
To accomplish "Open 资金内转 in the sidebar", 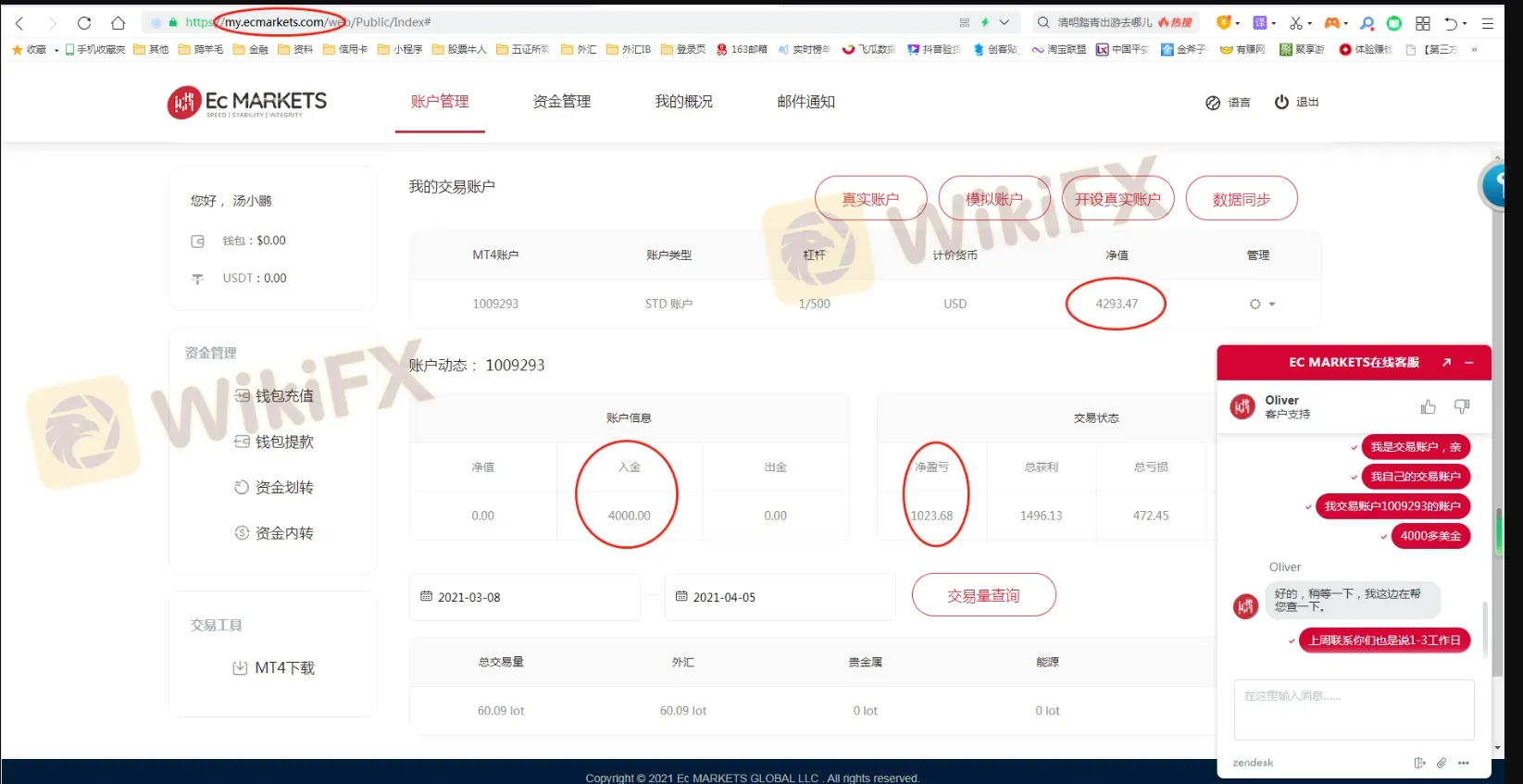I will (274, 533).
